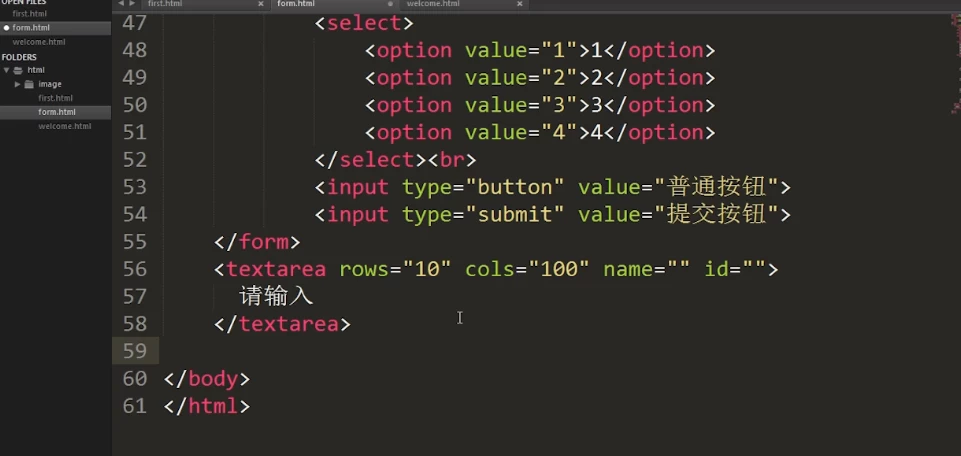961x456 pixels.
Task: Close the welcome.html tab
Action: pos(518,4)
